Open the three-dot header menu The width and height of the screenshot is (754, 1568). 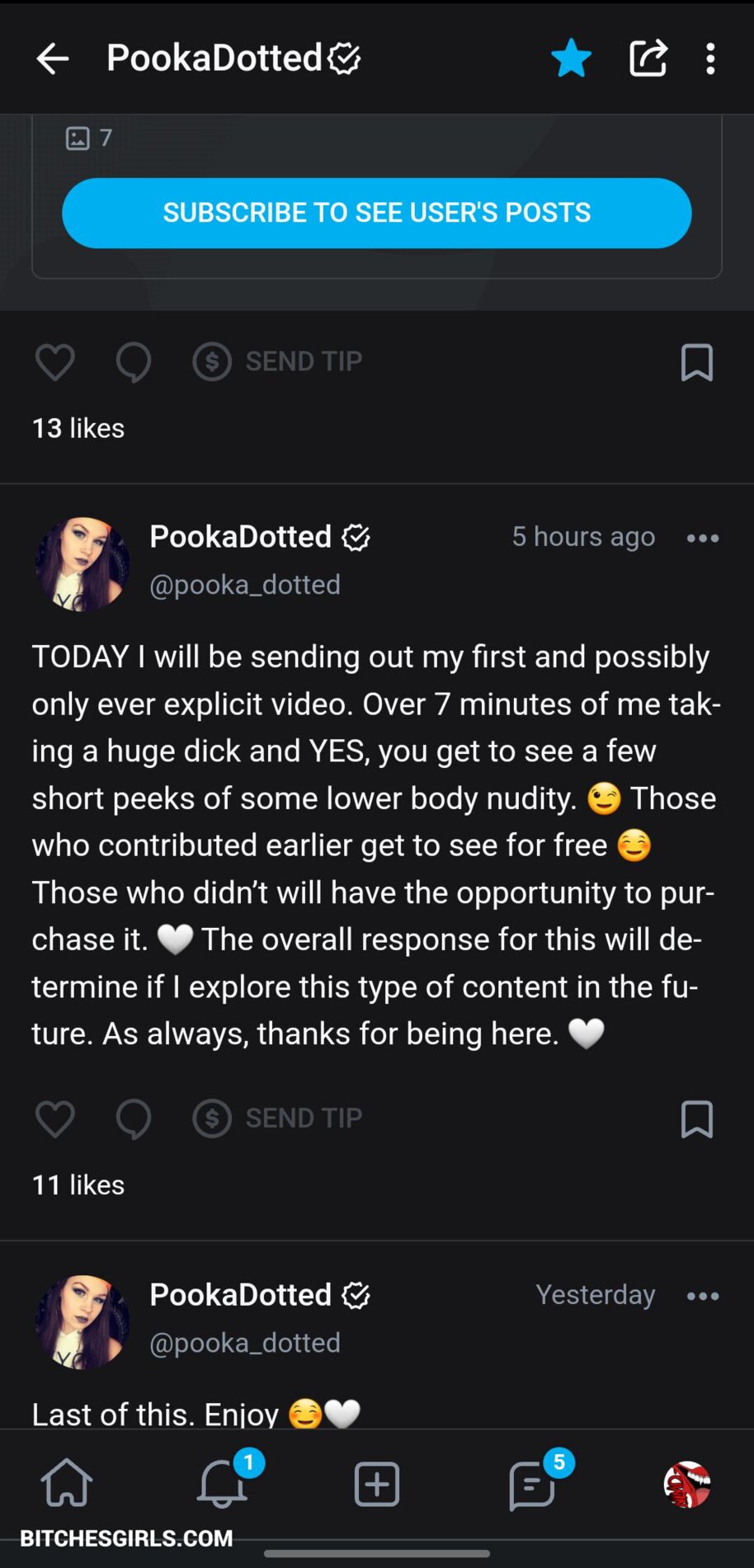pyautogui.click(x=710, y=59)
